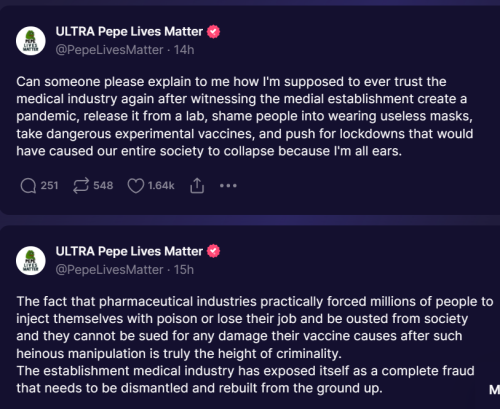Image resolution: width=500 pixels, height=409 pixels.
Task: Open ULTRA Pepe Lives Matter profile on the 14h post
Action: coord(129,32)
